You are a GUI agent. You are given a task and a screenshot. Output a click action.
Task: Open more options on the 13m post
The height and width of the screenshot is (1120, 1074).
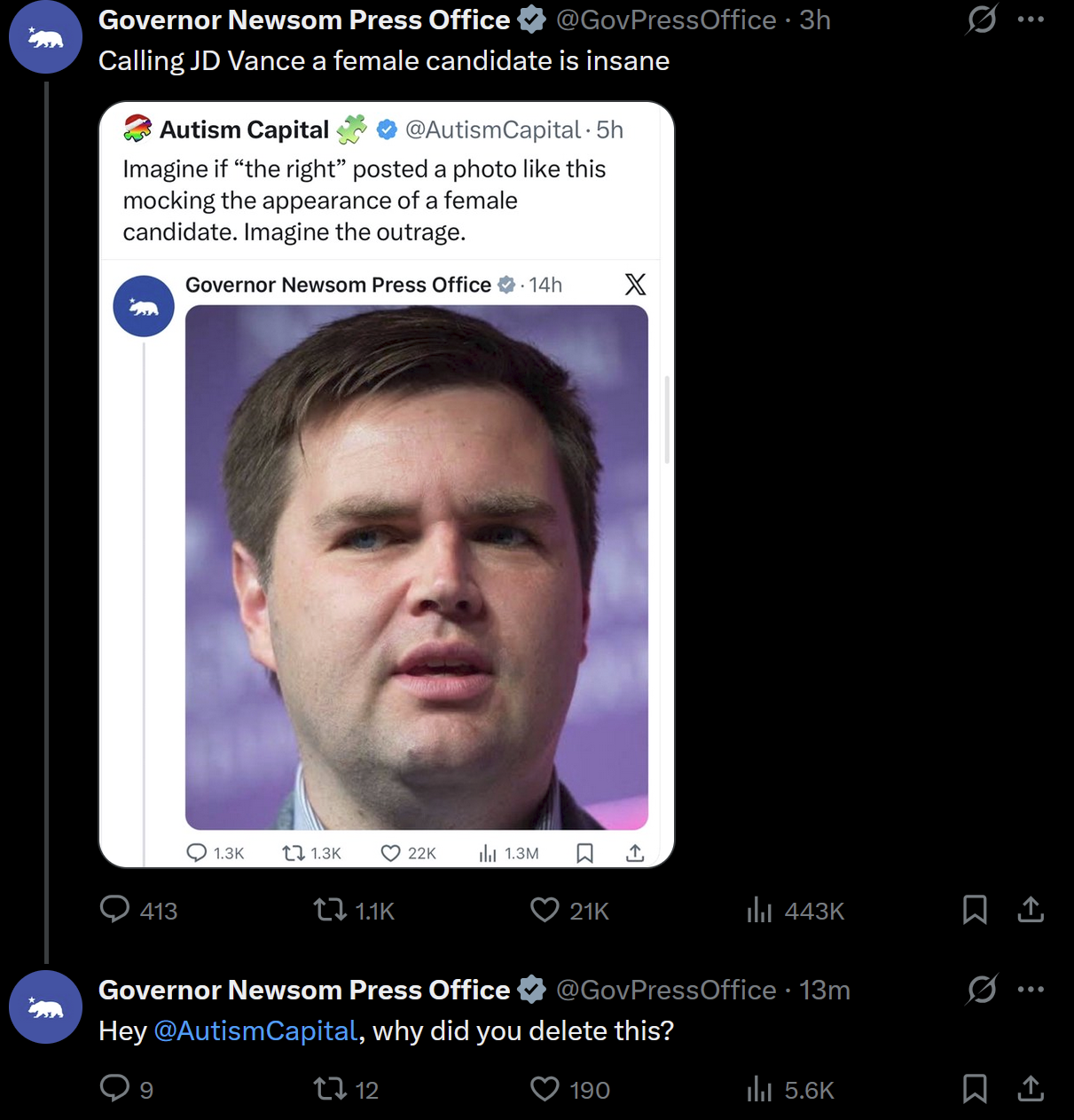pos(1031,989)
